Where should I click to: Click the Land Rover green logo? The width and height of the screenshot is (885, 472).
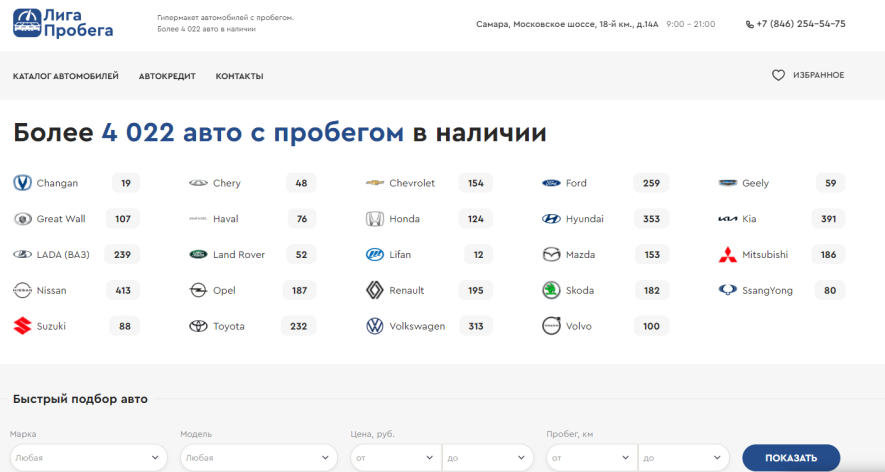(x=198, y=255)
